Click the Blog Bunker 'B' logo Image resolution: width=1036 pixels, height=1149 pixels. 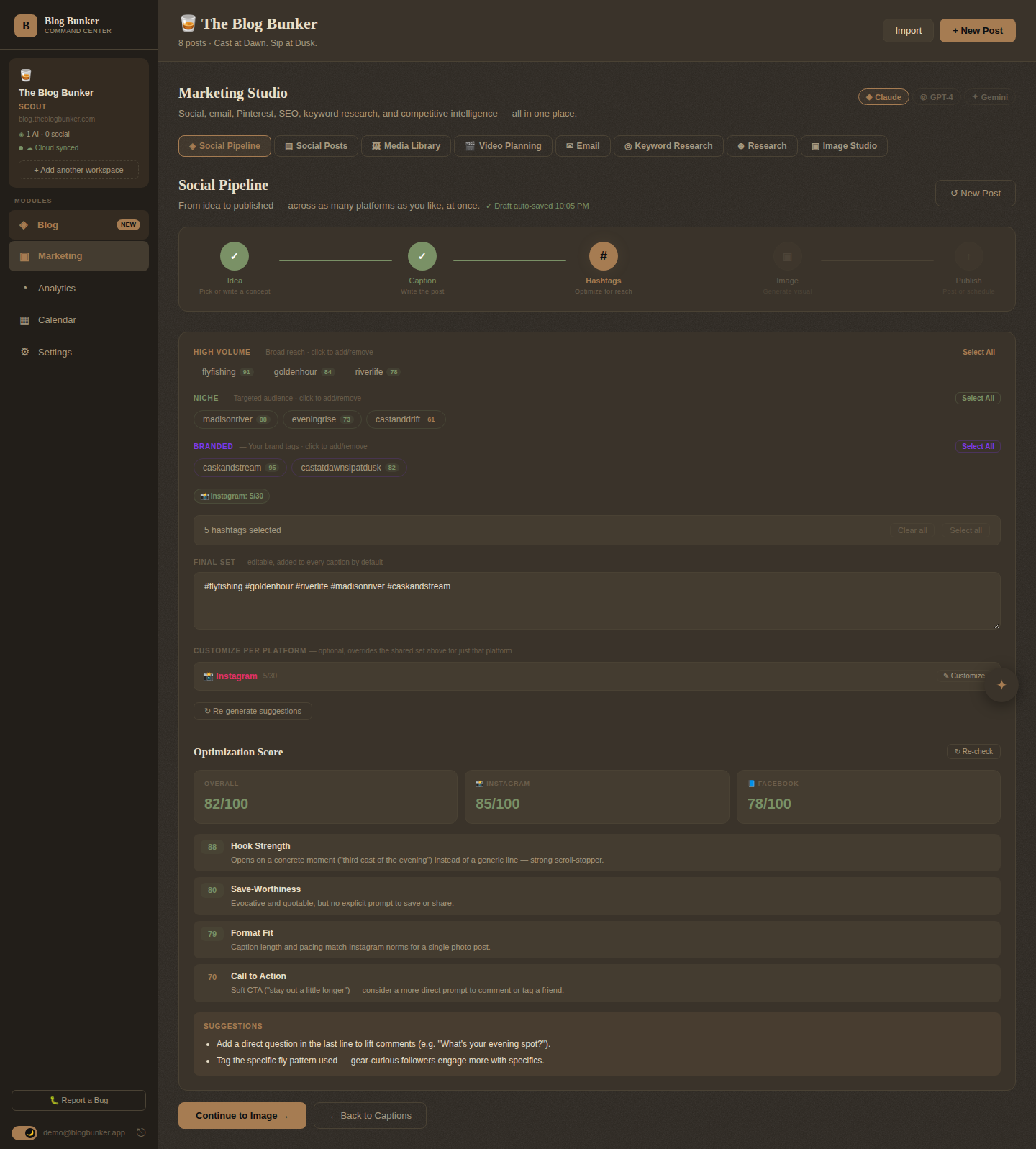tap(26, 26)
